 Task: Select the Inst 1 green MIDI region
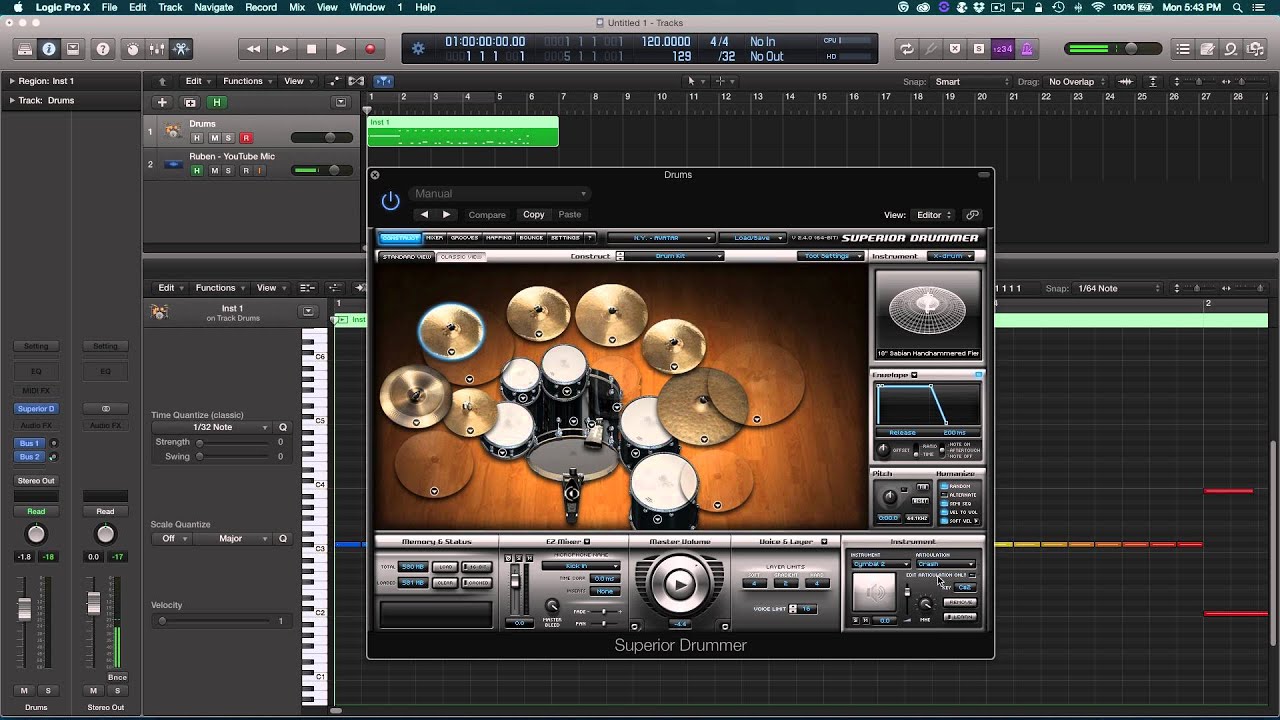[462, 131]
